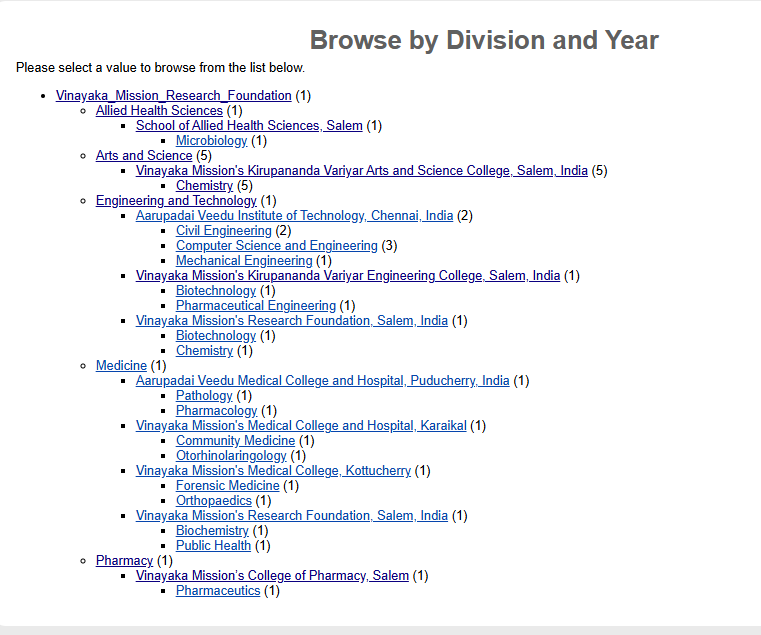Select Biotechnology under Research Foundation, Salem
761x635 pixels.
click(216, 336)
